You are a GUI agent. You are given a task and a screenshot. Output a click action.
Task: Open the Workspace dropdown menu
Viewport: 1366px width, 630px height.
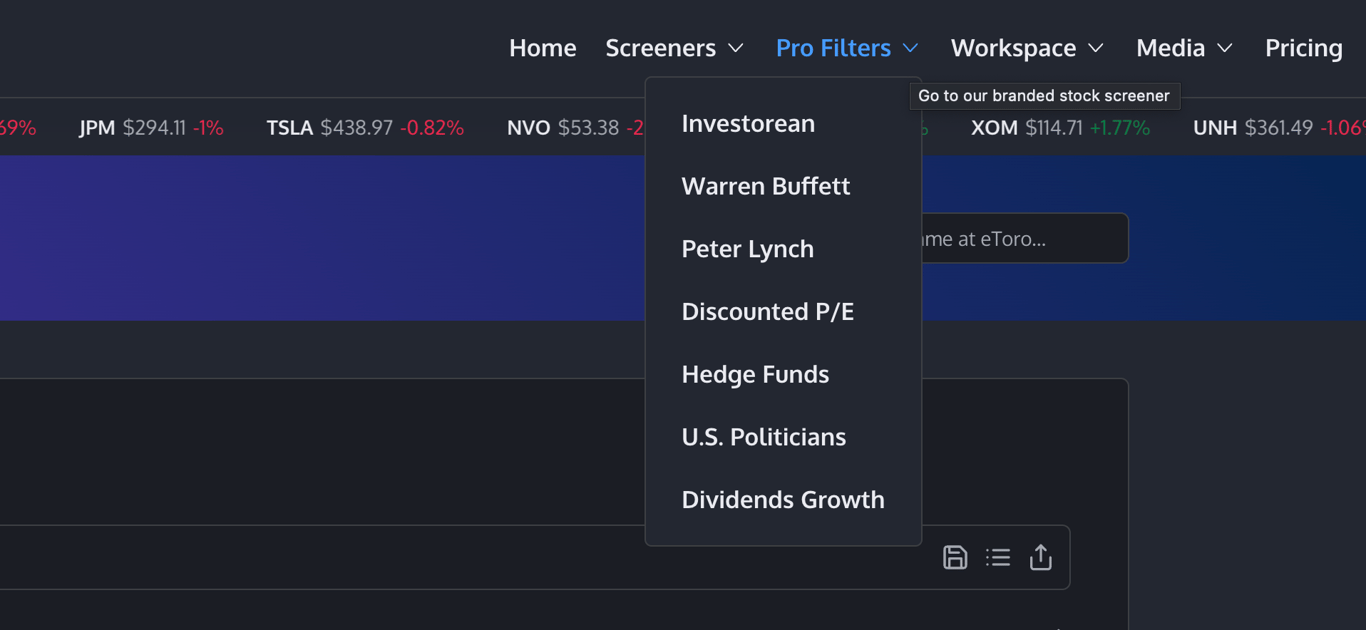point(1026,48)
